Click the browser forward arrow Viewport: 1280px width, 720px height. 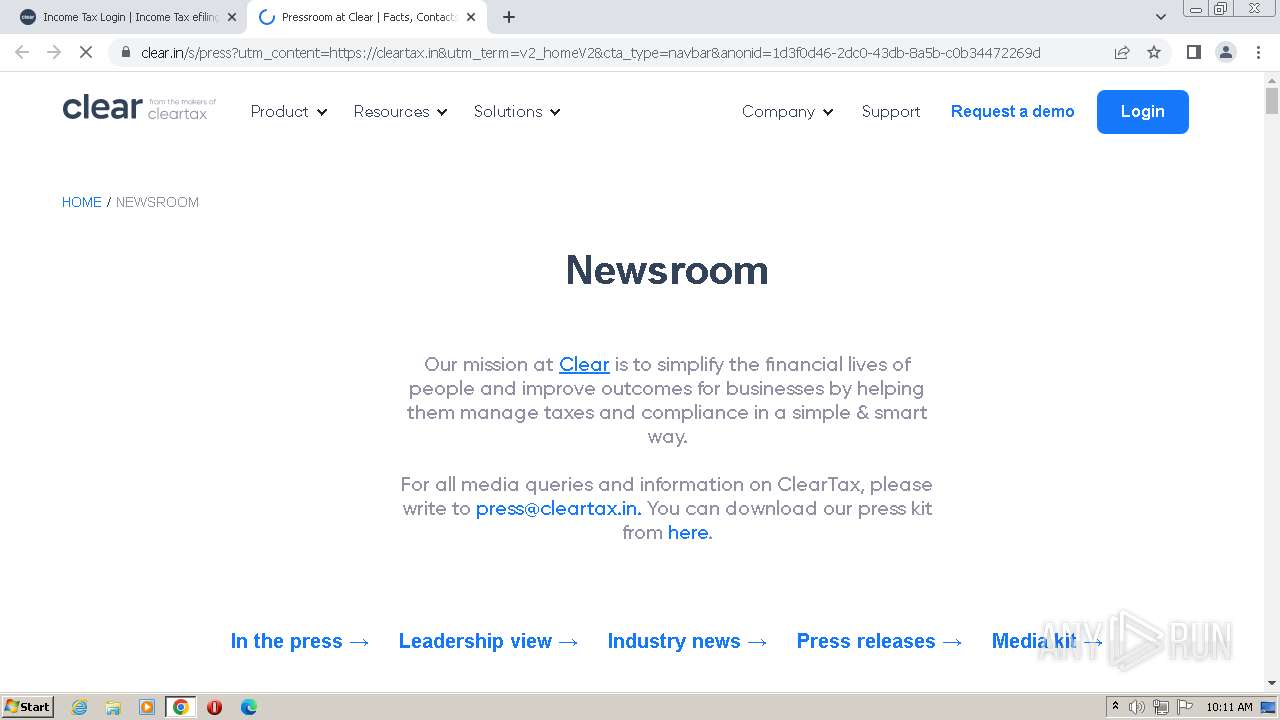point(54,52)
